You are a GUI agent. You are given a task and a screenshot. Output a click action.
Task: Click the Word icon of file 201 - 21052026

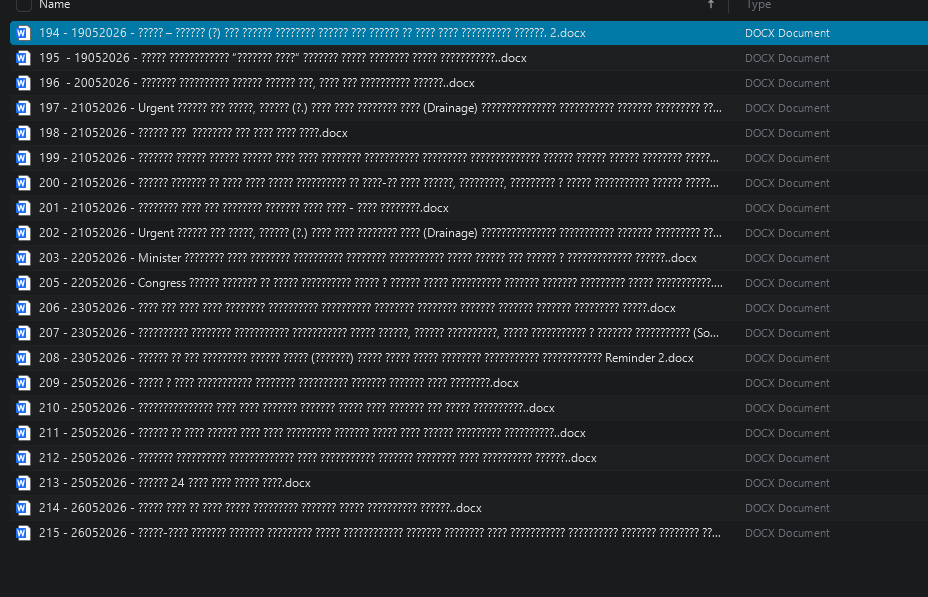(23, 208)
